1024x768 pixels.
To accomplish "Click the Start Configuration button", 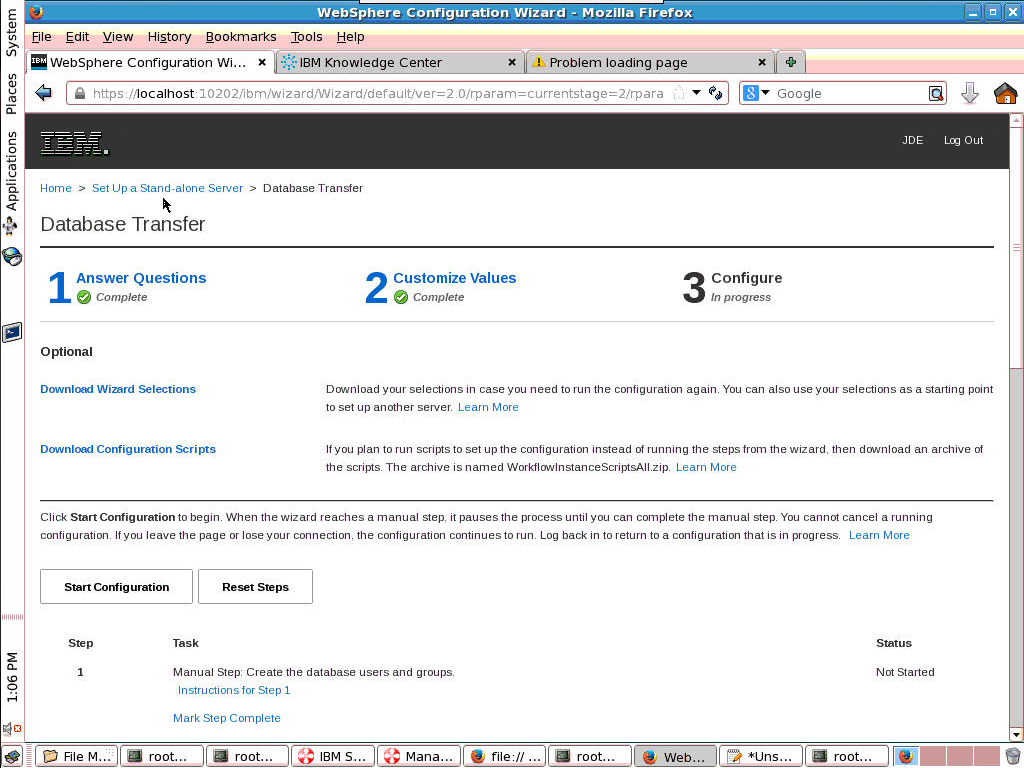I will click(116, 586).
